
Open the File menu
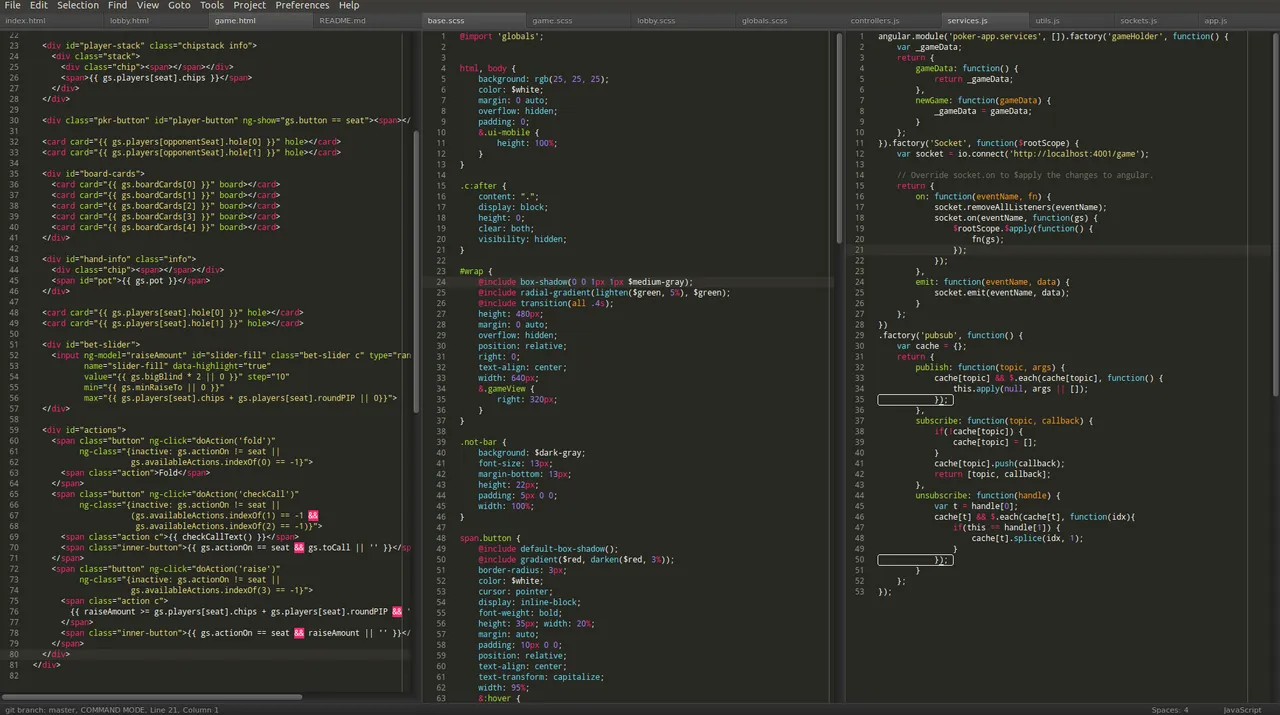(x=12, y=5)
